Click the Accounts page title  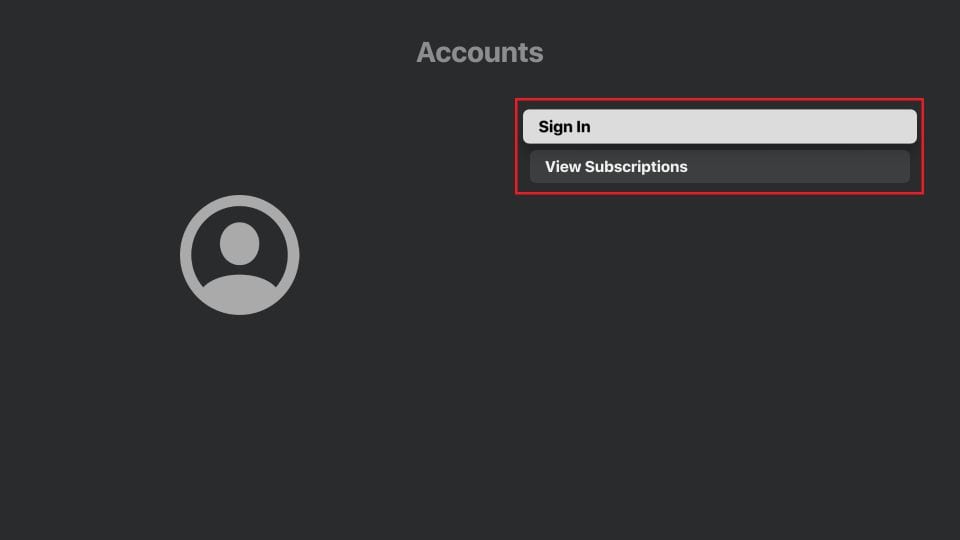pyautogui.click(x=480, y=52)
